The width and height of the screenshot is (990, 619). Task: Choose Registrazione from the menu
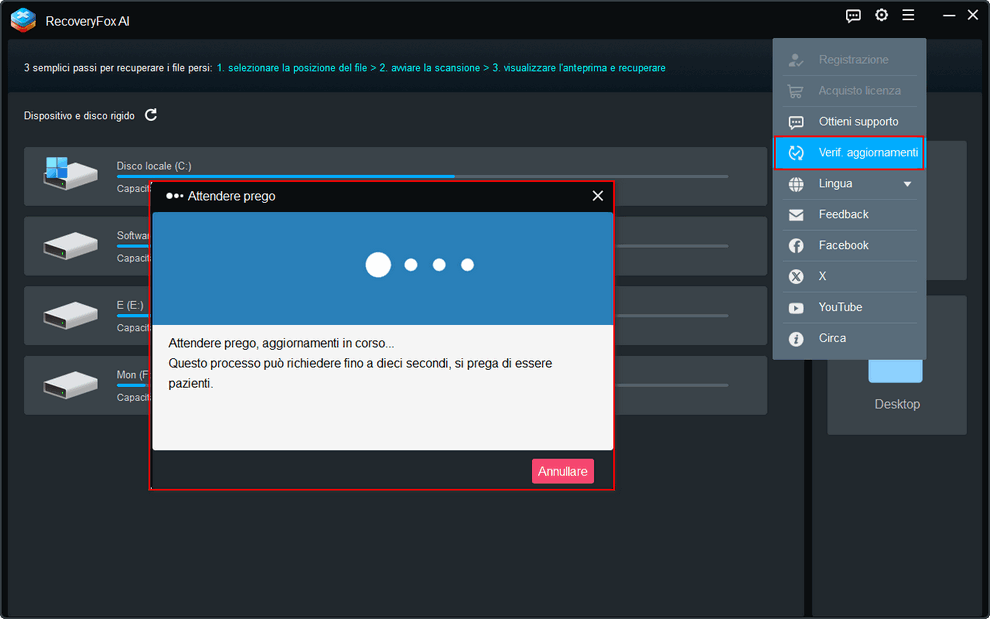(x=850, y=59)
